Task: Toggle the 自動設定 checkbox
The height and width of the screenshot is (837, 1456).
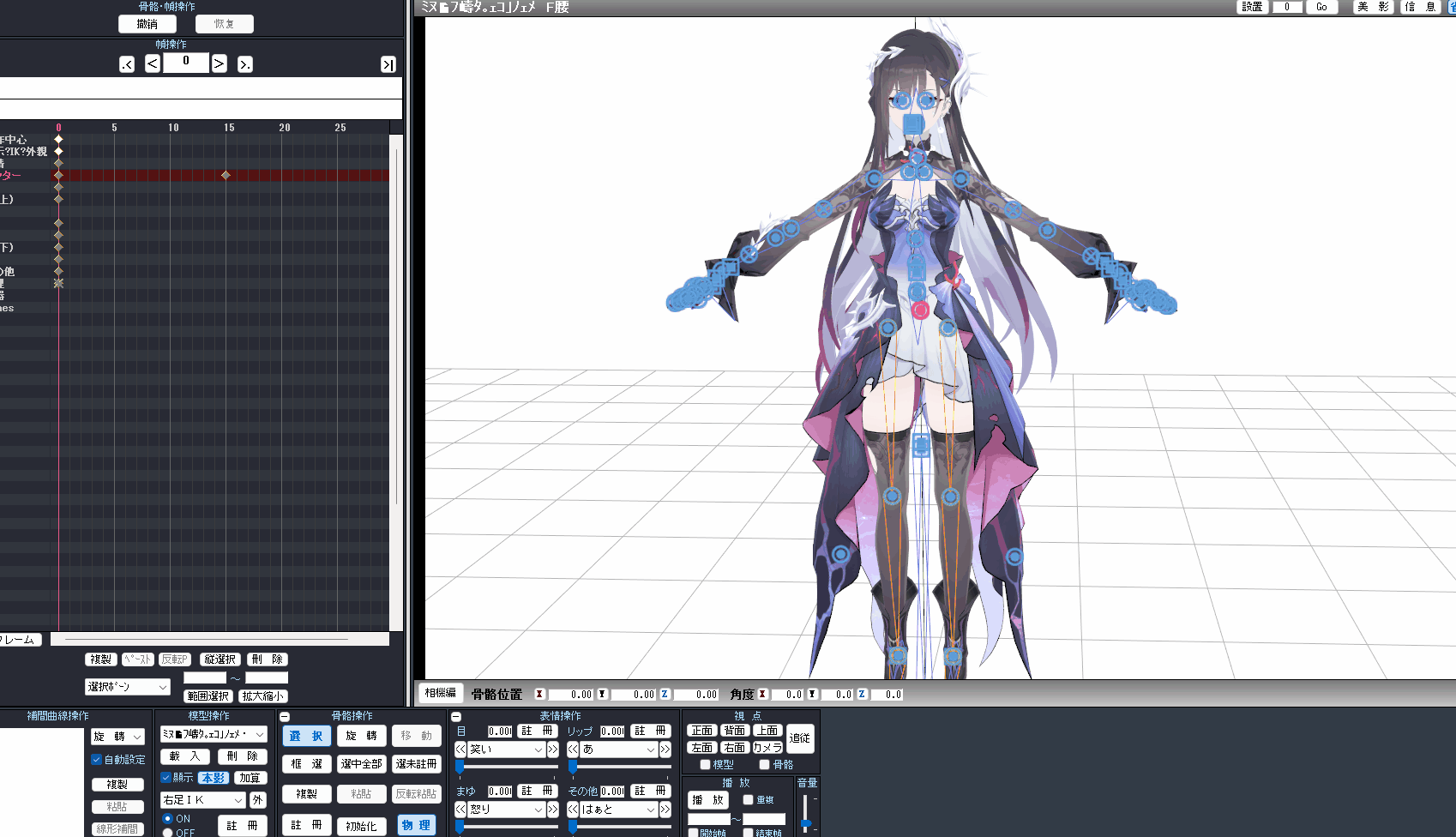Action: tap(97, 760)
